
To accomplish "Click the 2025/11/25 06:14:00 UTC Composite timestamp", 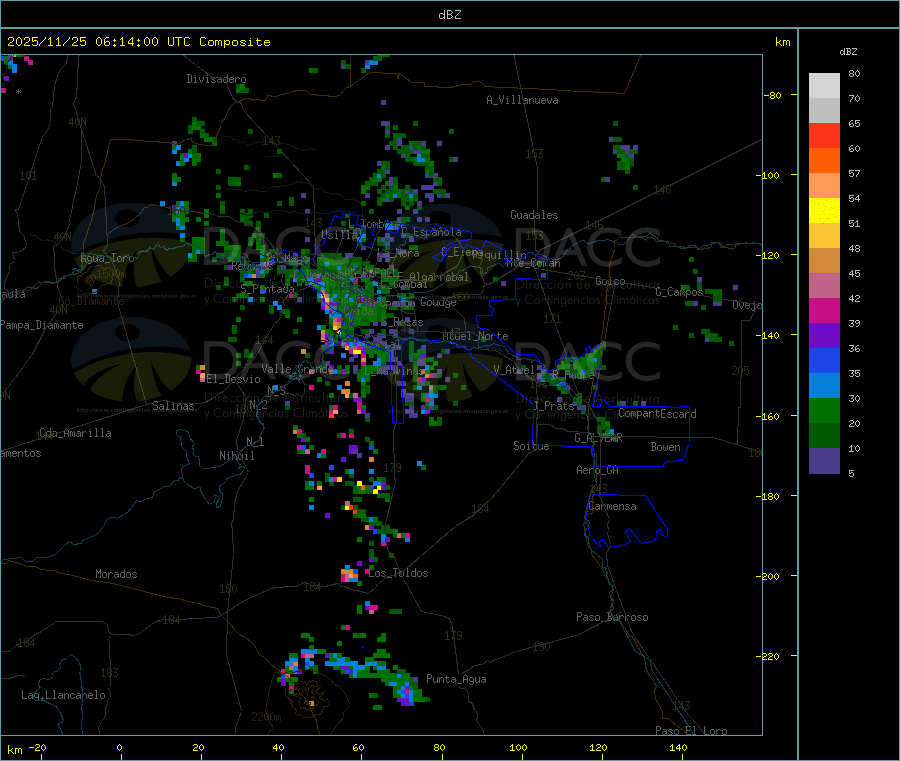I will 138,42.
